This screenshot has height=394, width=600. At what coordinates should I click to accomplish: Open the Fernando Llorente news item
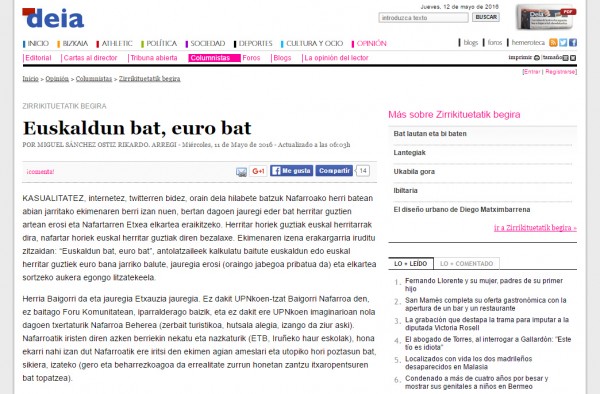pos(484,285)
